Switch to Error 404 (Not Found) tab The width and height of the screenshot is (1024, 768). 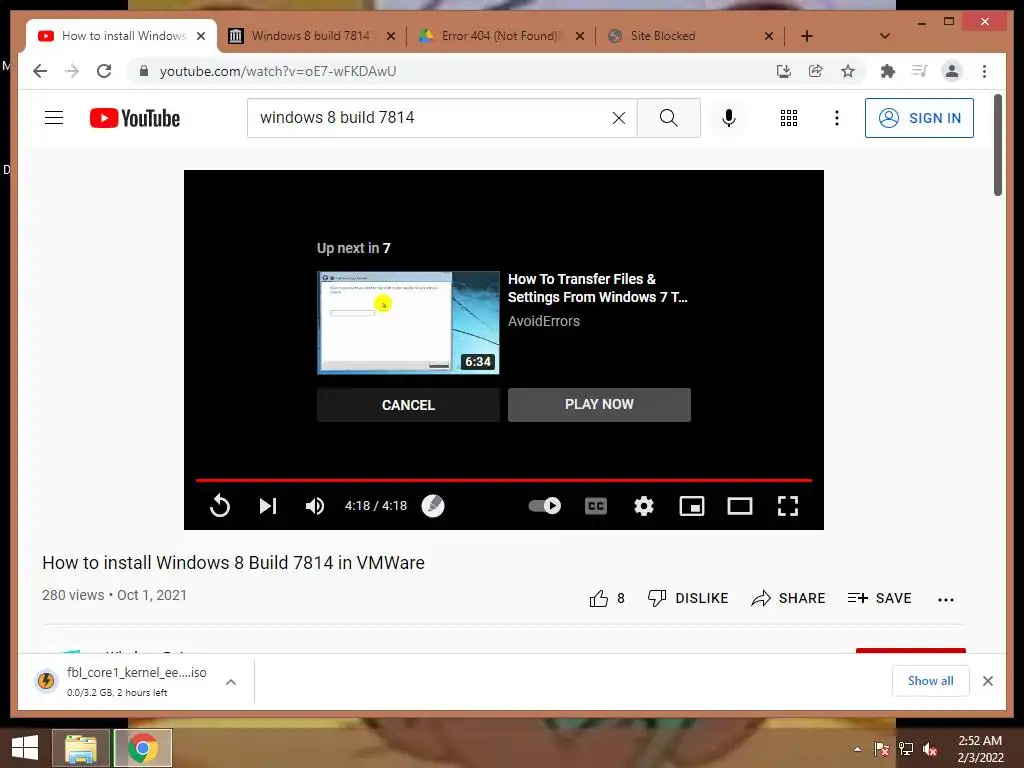502,36
